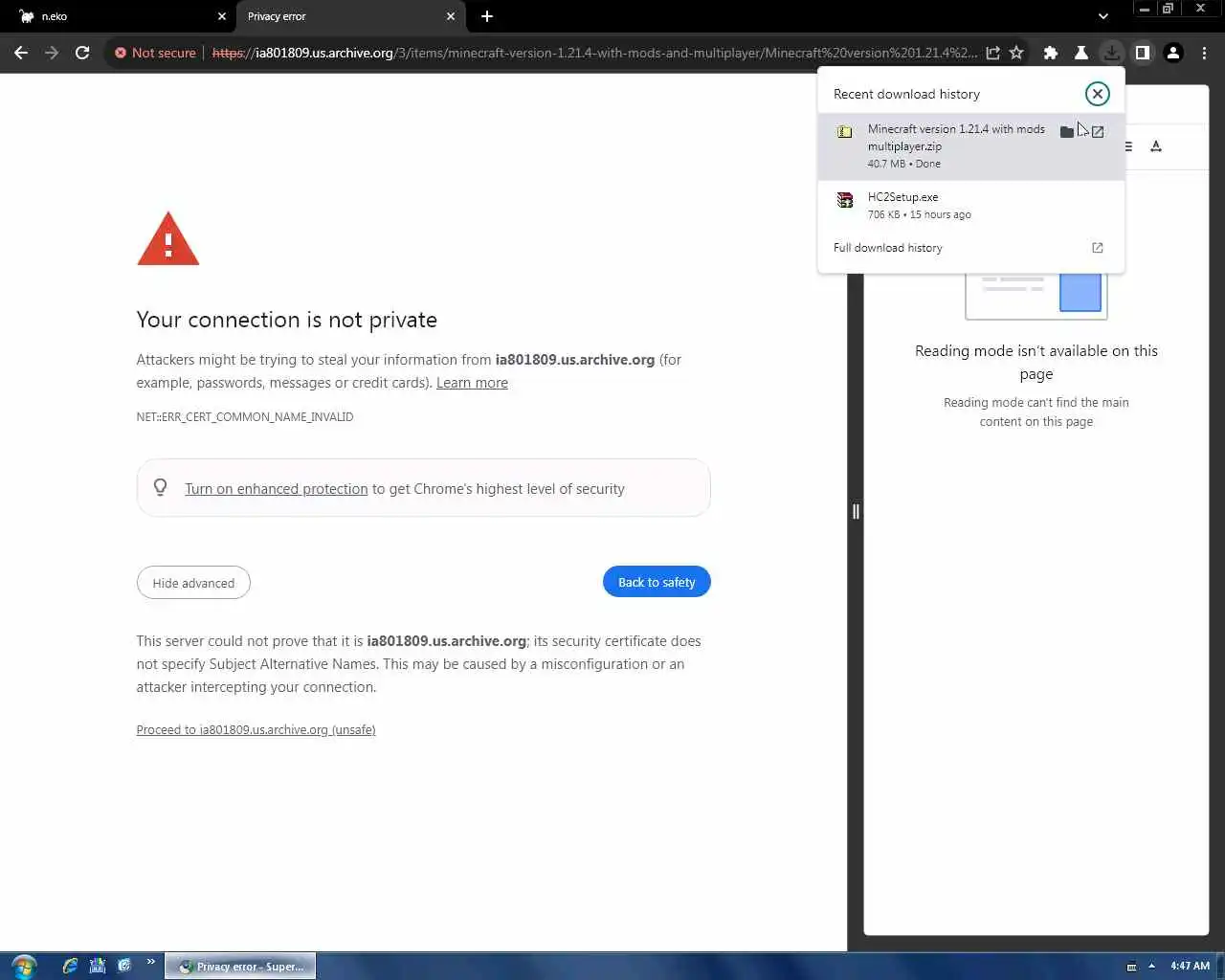Click the external-link icon beside Full download history
The height and width of the screenshot is (980, 1225).
point(1098,248)
